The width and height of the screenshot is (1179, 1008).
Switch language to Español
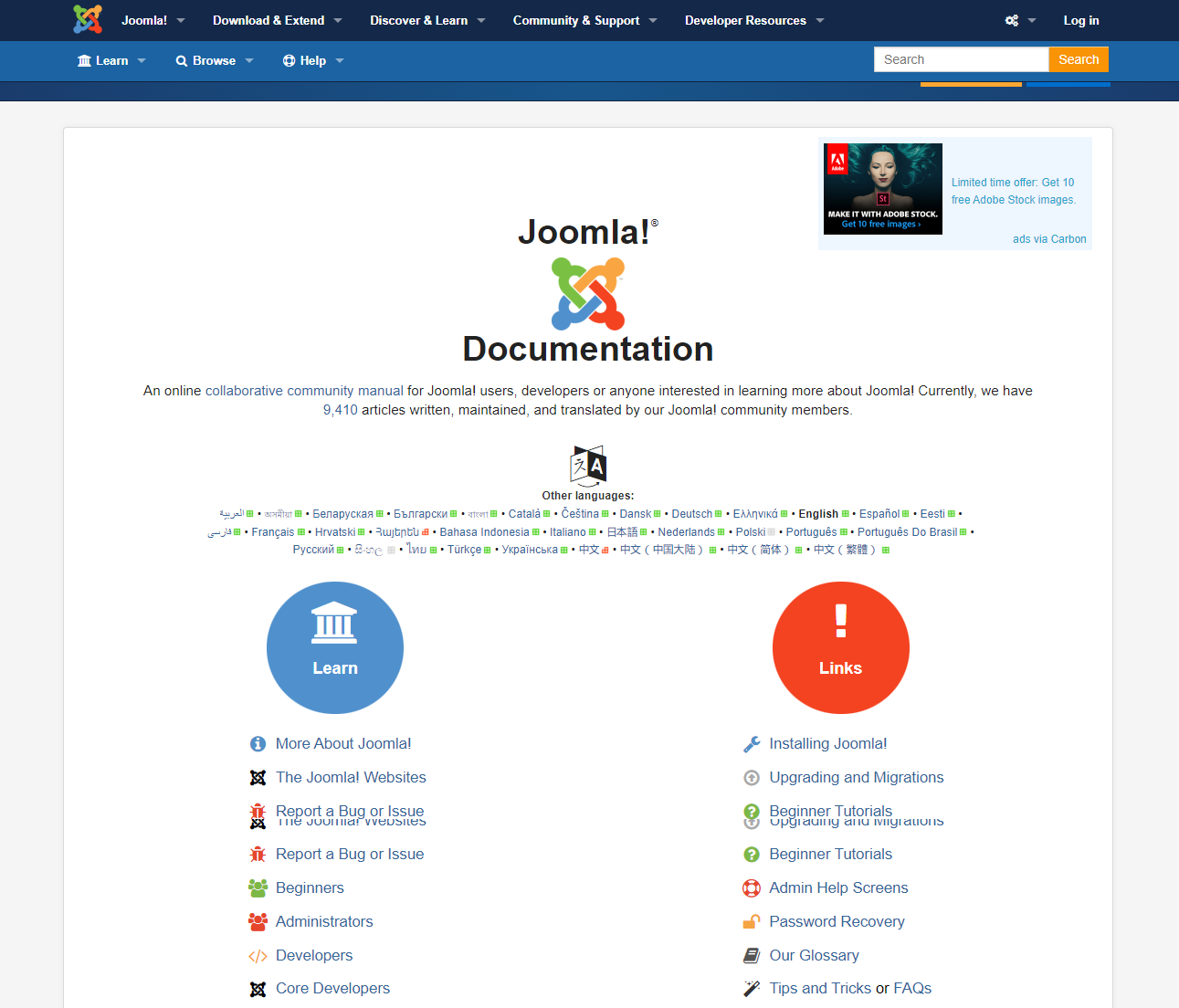(879, 514)
